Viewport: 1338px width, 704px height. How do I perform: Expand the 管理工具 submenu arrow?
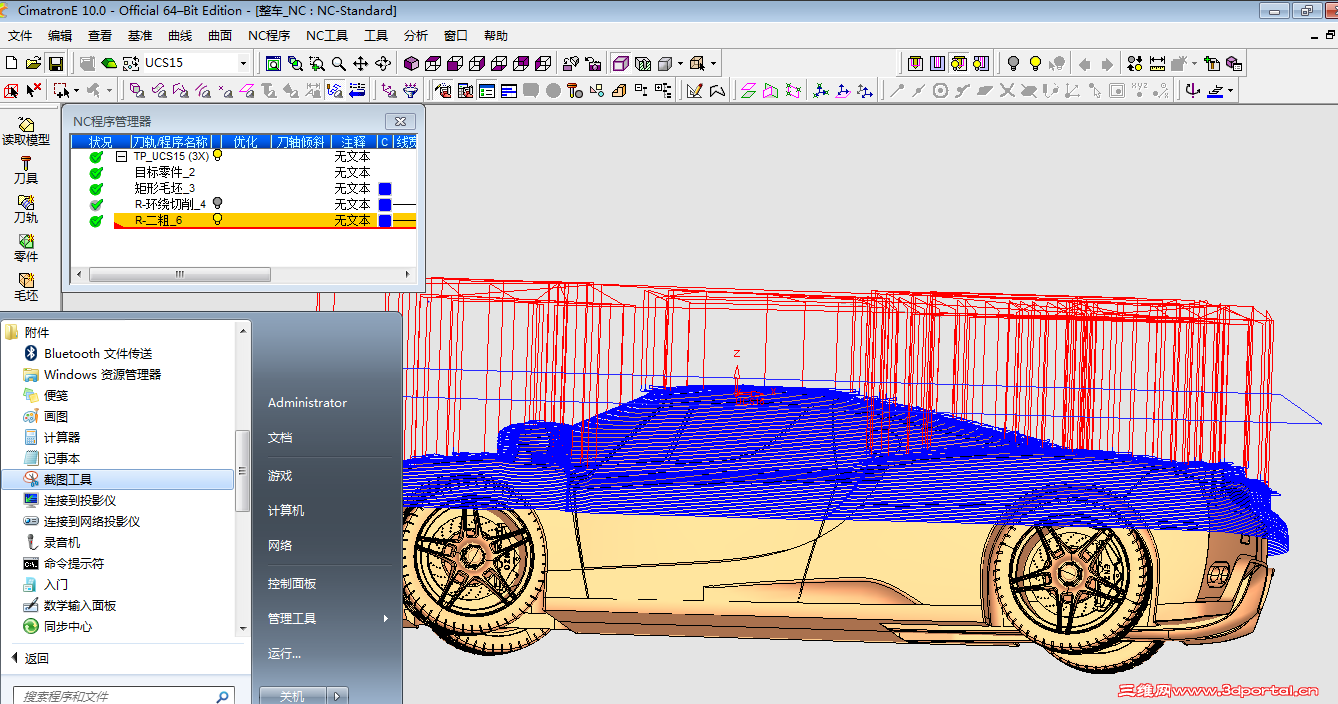pos(386,619)
